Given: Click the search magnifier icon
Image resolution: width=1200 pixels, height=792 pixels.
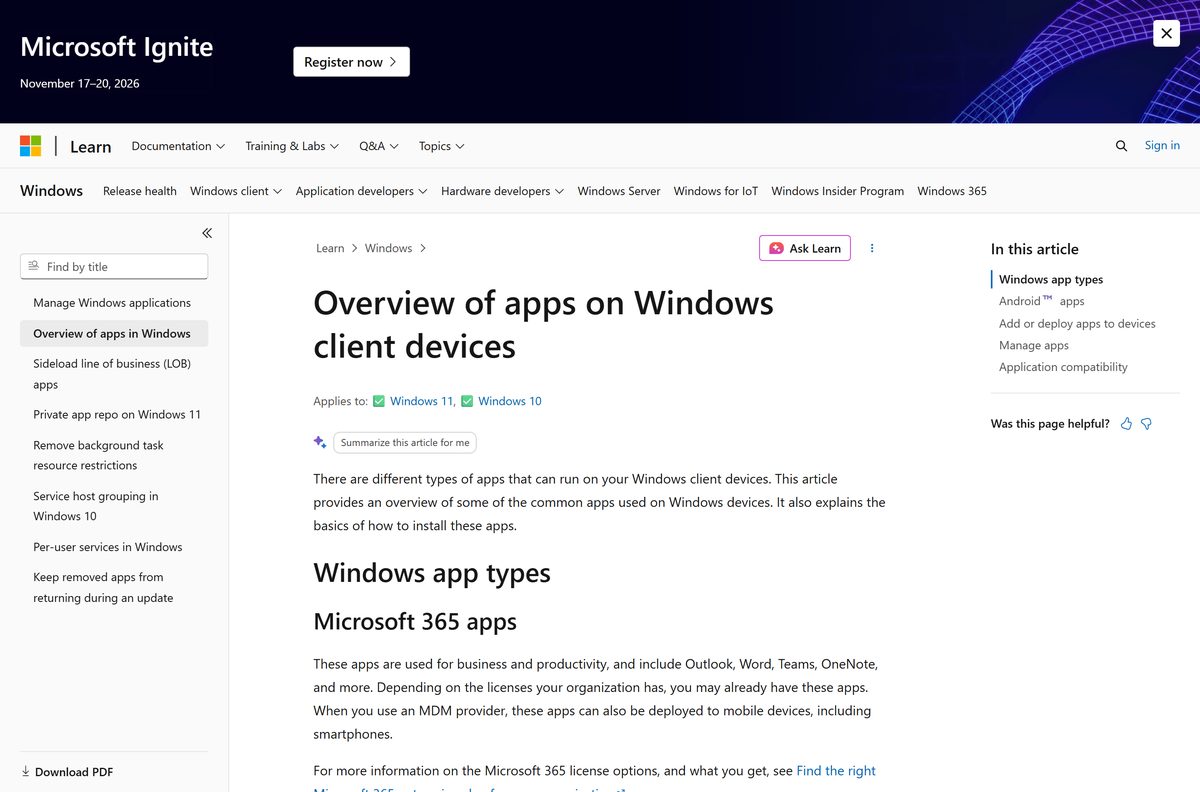Looking at the screenshot, I should [x=1121, y=146].
